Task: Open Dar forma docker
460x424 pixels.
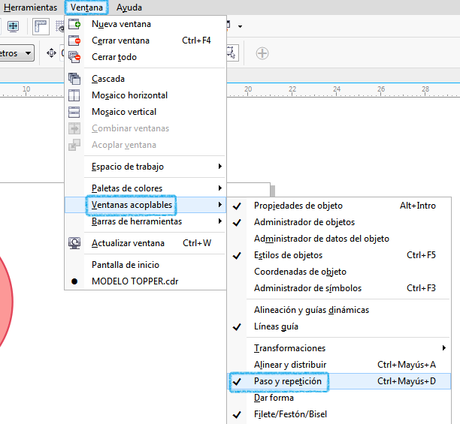Action: (339, 398)
